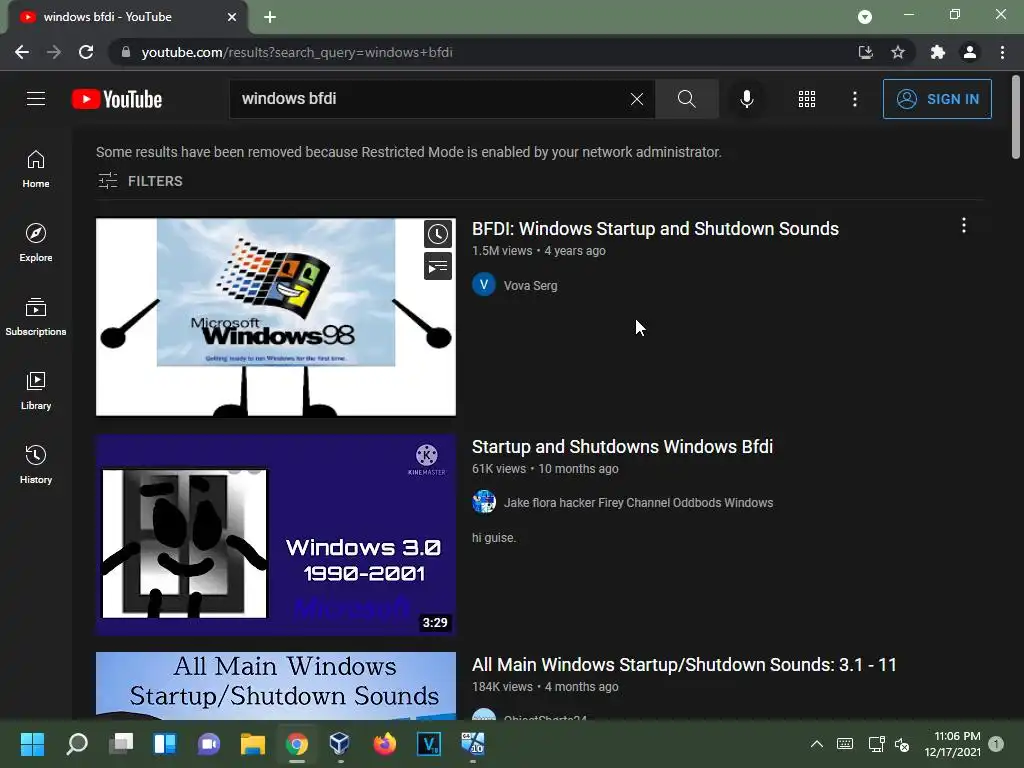Open the tab search dropdown arrow
Screen dimensions: 1024x768
865,17
